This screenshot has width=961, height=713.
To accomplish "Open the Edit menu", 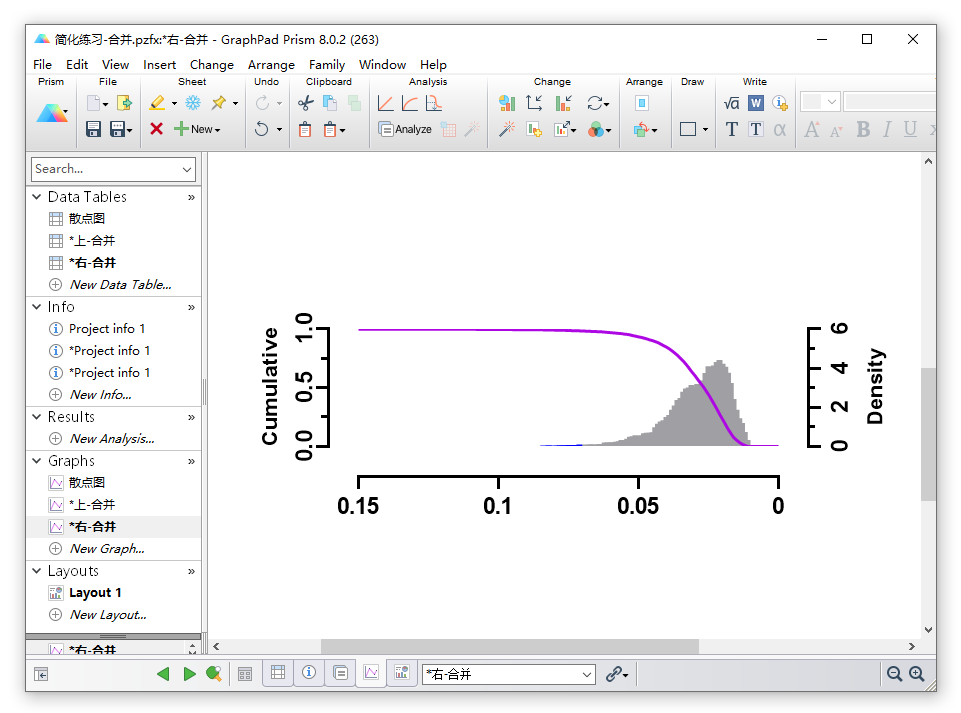I will (77, 64).
